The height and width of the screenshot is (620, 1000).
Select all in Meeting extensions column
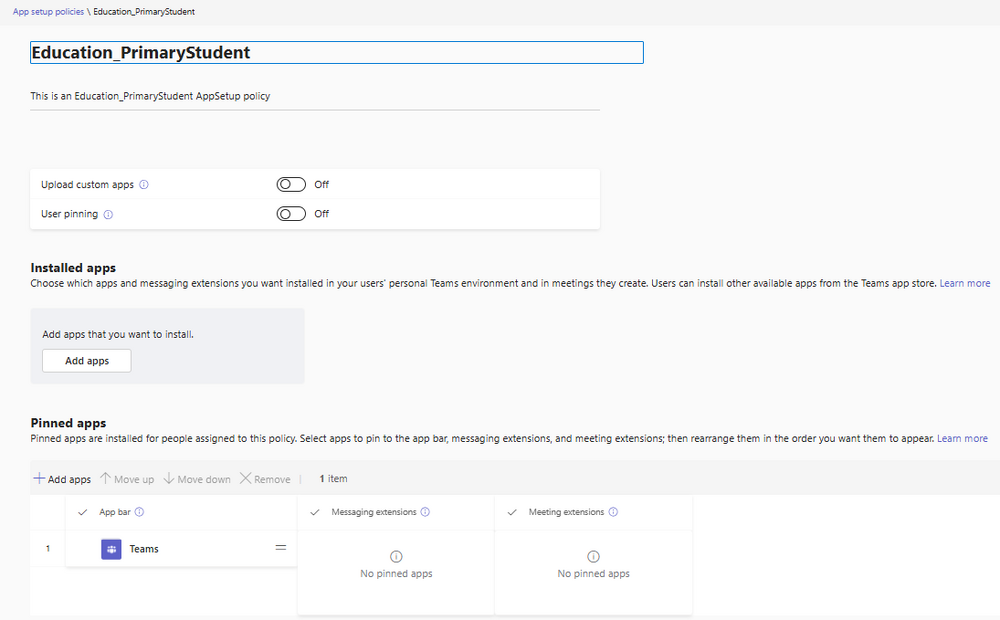(x=511, y=512)
